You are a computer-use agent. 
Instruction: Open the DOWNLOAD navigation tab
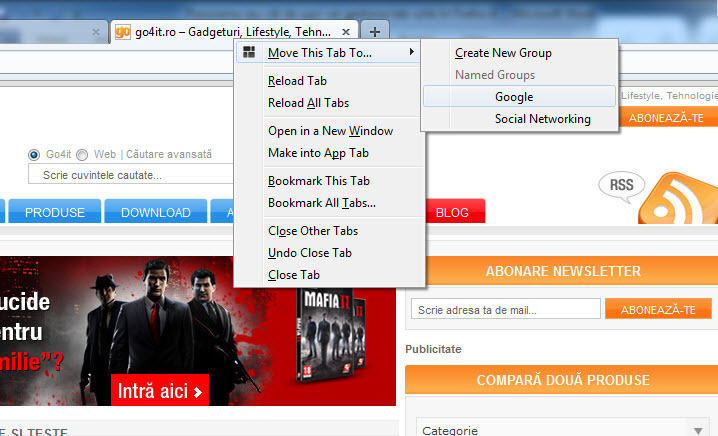(156, 212)
